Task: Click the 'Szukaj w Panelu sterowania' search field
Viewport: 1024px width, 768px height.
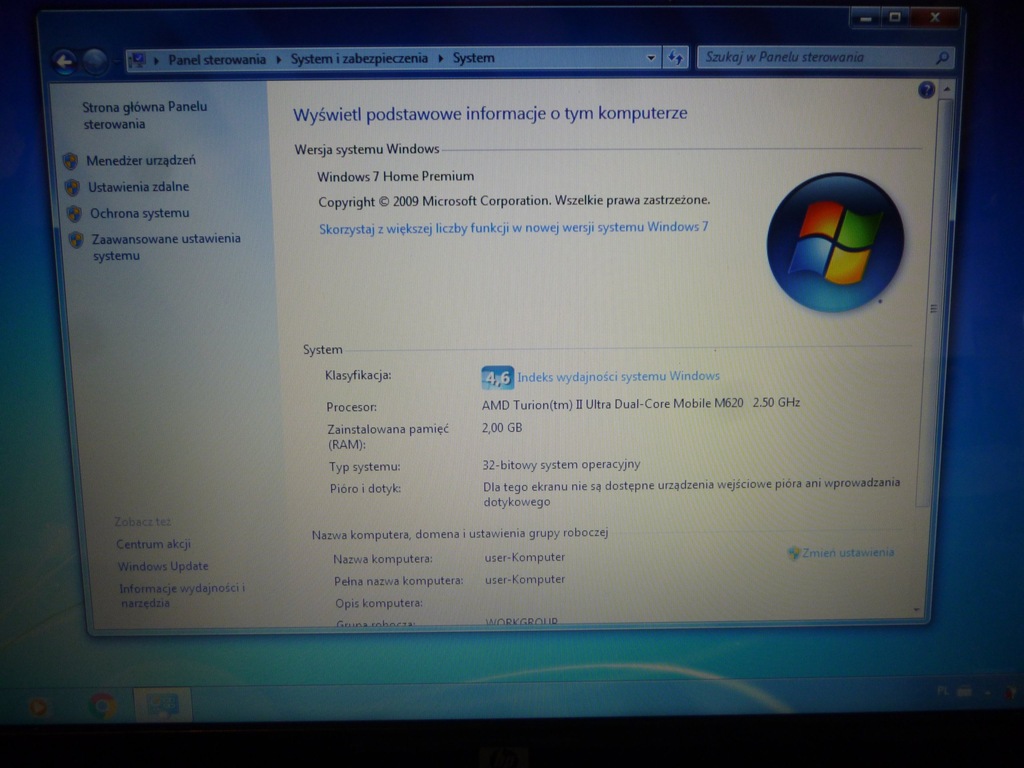Action: click(x=825, y=57)
